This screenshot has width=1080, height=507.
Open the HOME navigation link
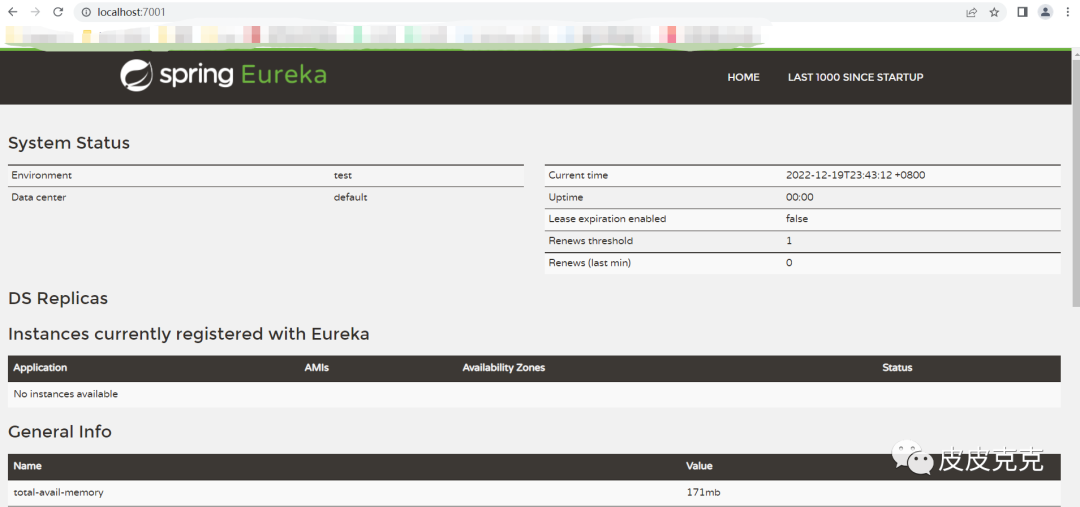(743, 77)
